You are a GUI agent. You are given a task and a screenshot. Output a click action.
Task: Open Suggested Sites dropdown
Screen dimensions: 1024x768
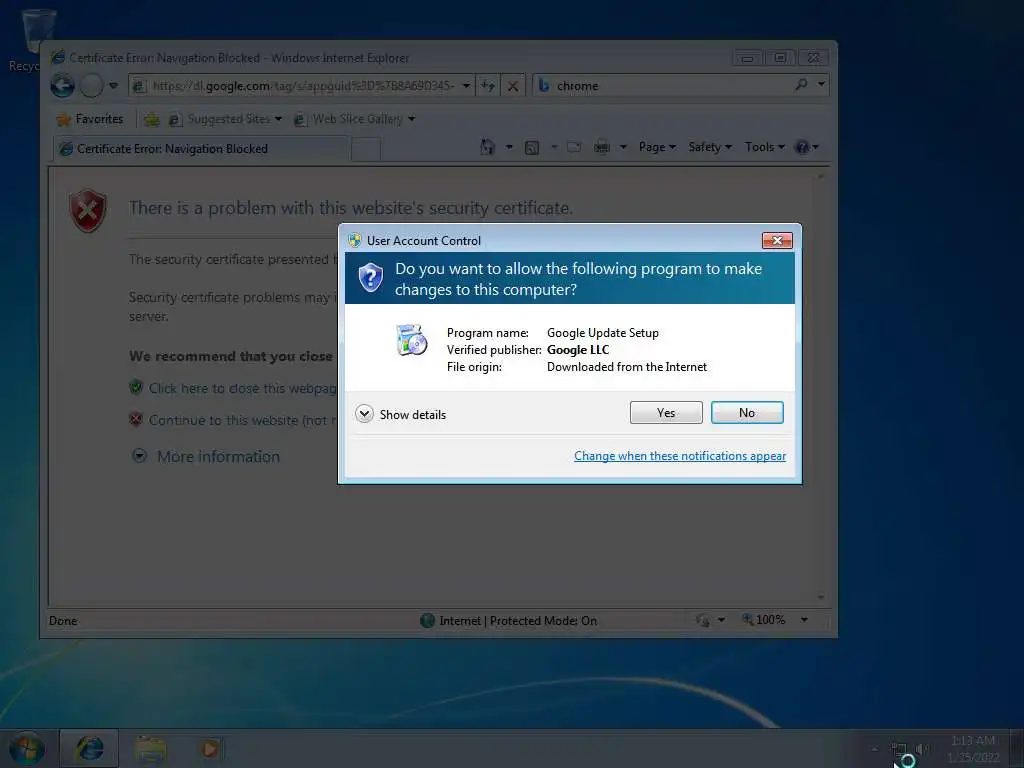(x=225, y=119)
